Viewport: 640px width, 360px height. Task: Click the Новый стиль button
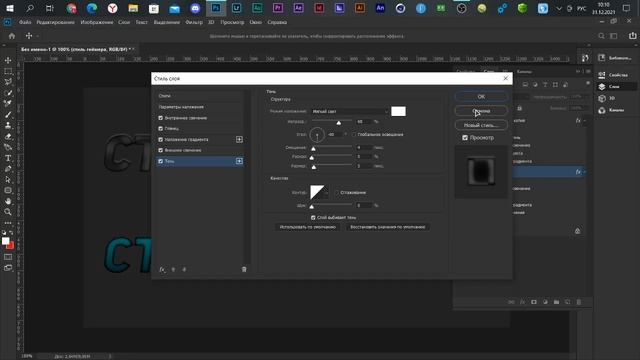[x=481, y=125]
